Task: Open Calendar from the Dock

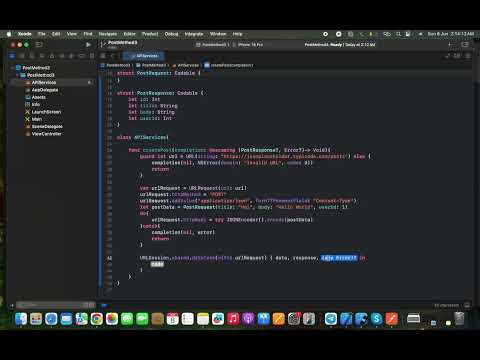Action: (x=173, y=319)
